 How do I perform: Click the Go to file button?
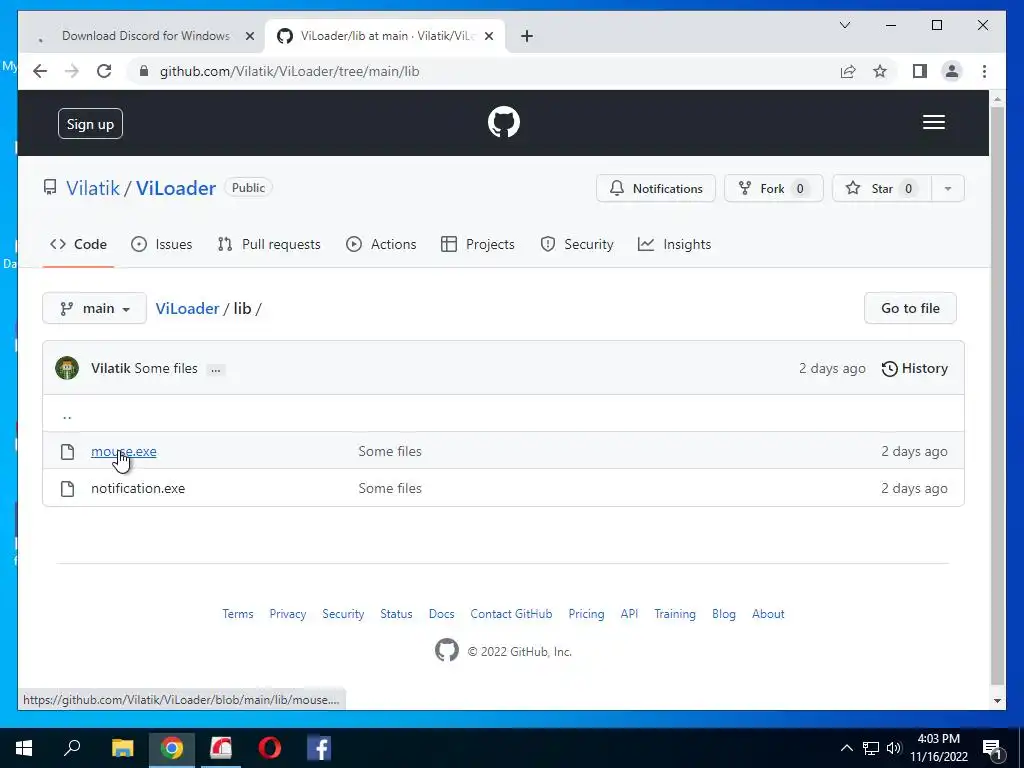pos(910,308)
